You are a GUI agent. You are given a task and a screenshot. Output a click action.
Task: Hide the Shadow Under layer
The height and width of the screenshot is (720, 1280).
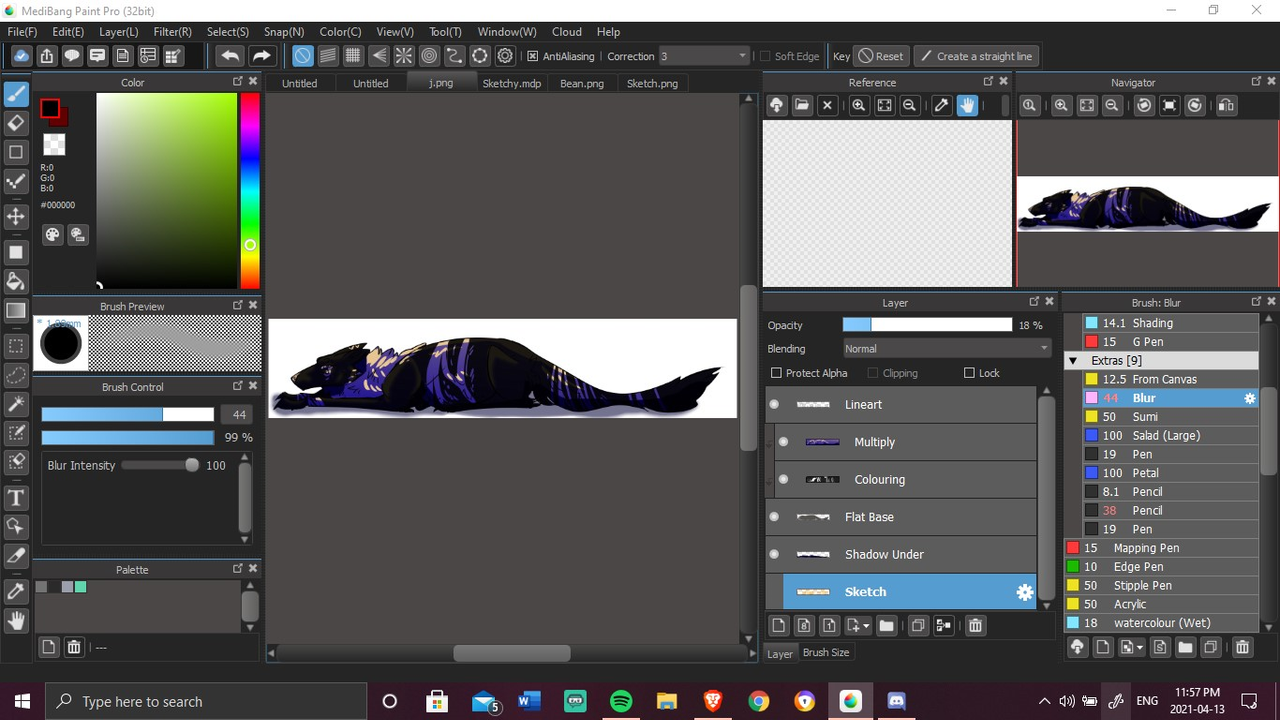pyautogui.click(x=774, y=555)
